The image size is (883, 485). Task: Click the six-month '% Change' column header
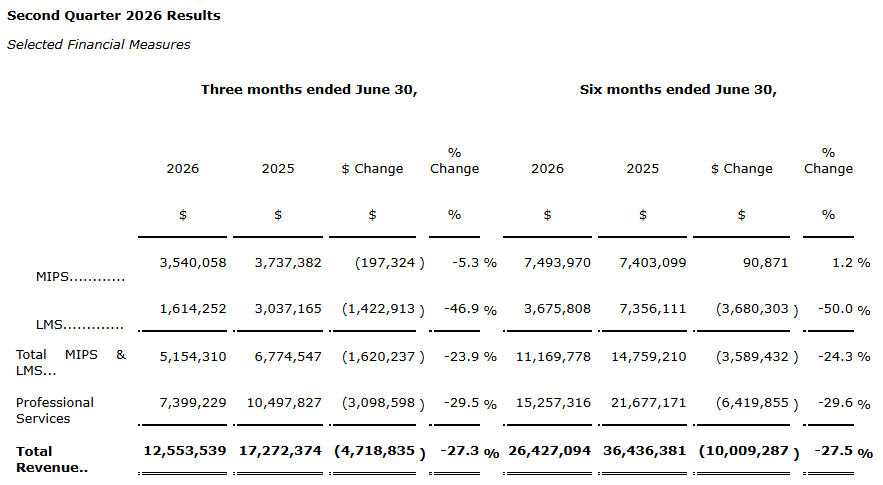click(x=828, y=161)
